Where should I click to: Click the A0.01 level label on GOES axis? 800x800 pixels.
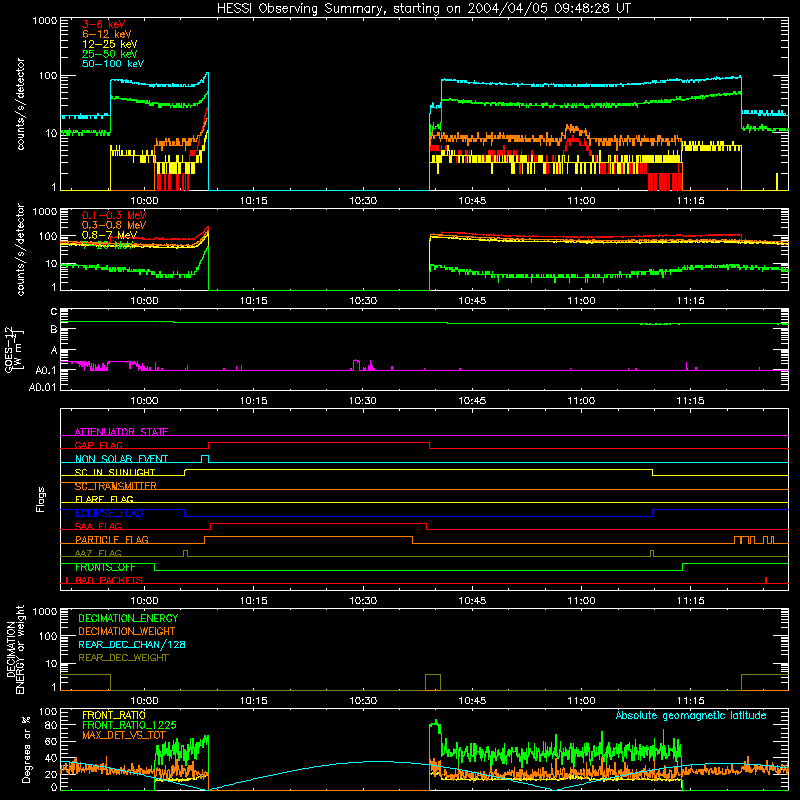tap(42, 388)
